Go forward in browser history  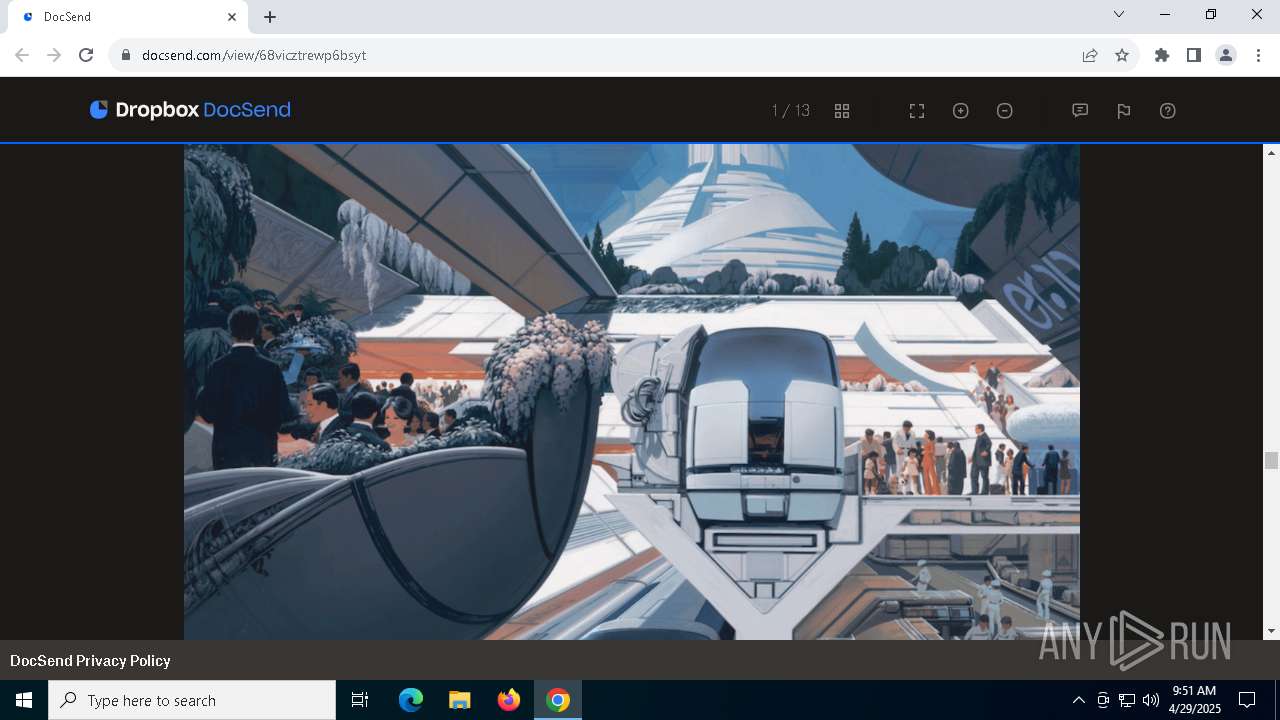54,55
